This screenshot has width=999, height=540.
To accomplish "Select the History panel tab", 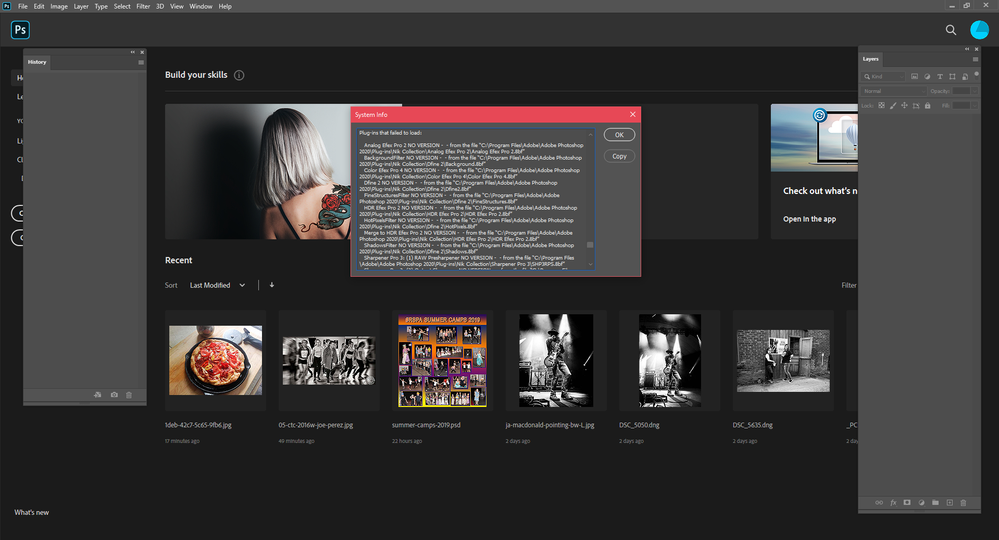I will (x=37, y=62).
